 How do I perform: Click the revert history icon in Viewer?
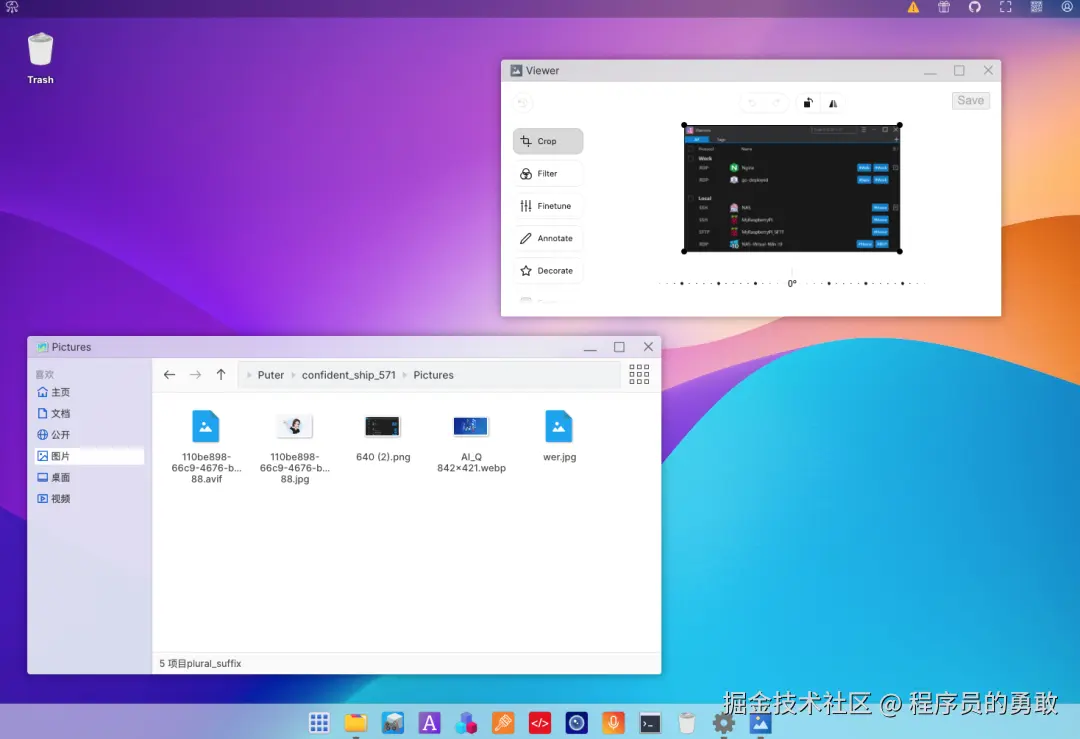pos(523,103)
